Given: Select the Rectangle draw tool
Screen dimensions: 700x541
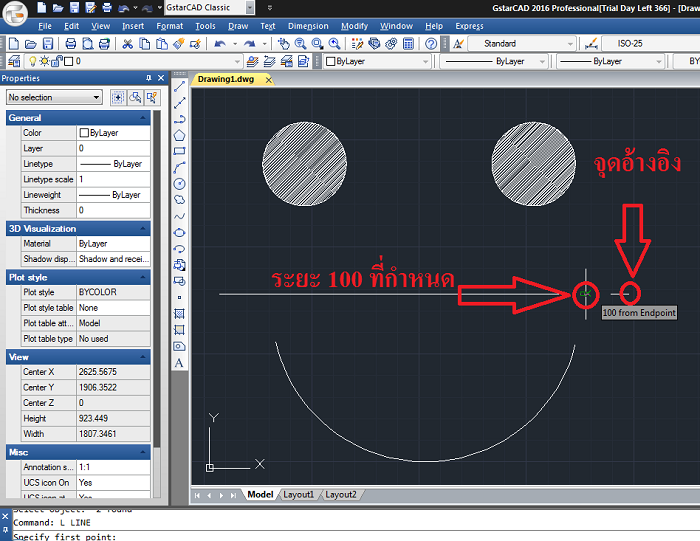Looking at the screenshot, I should tap(179, 151).
